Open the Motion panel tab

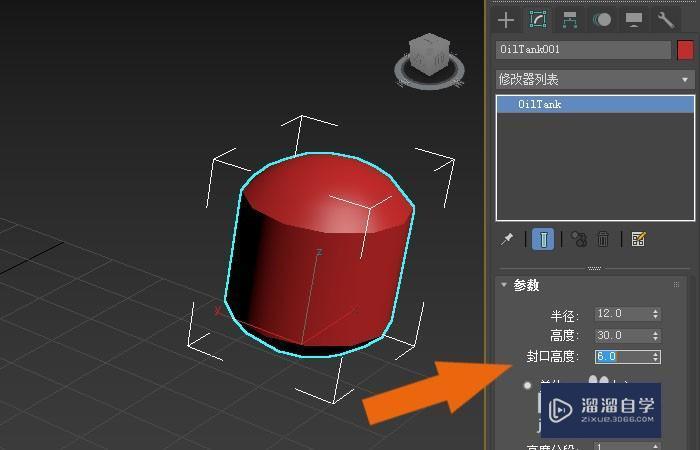[602, 20]
